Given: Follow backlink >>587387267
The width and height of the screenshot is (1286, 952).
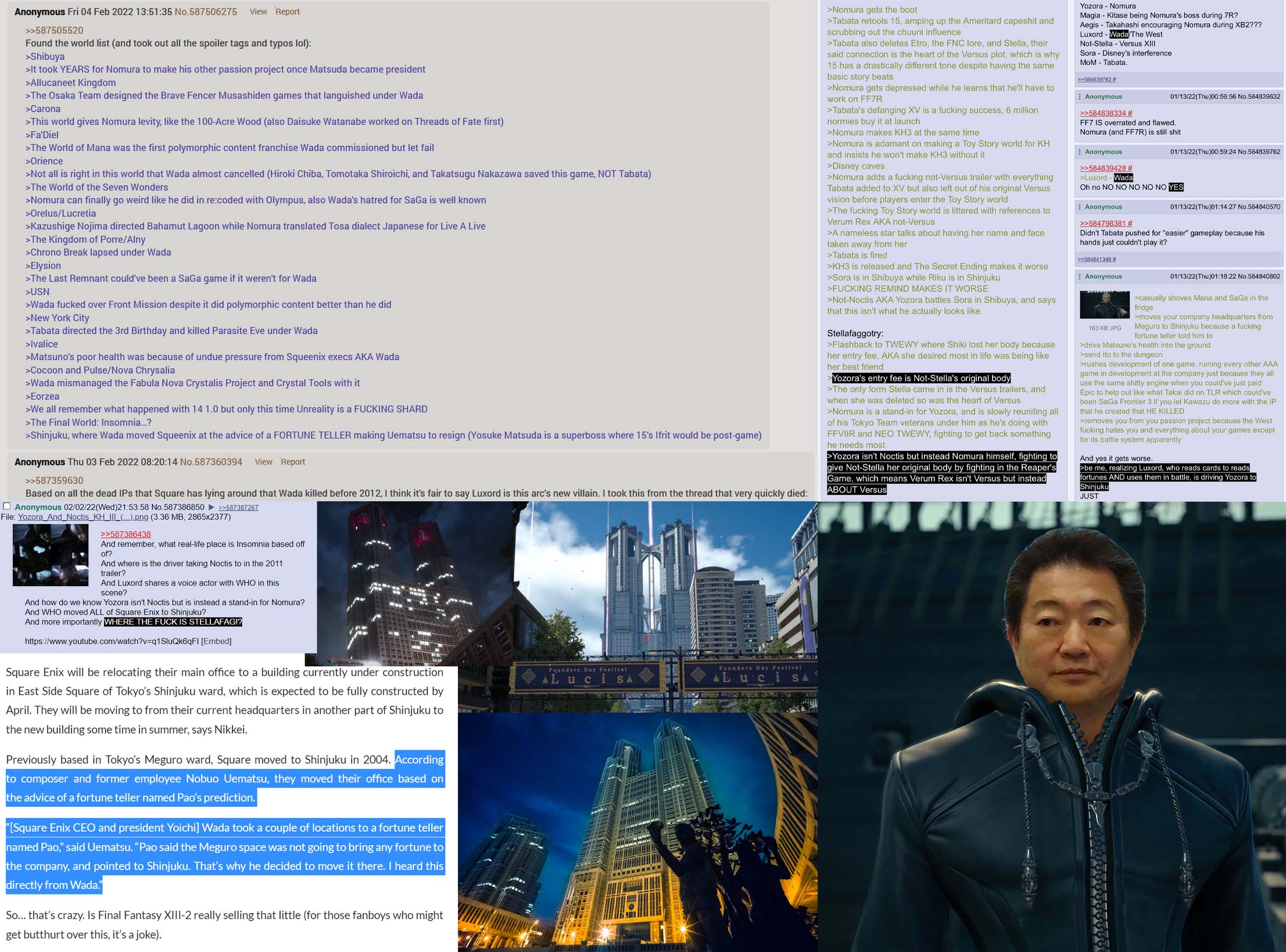Looking at the screenshot, I should click(x=238, y=508).
